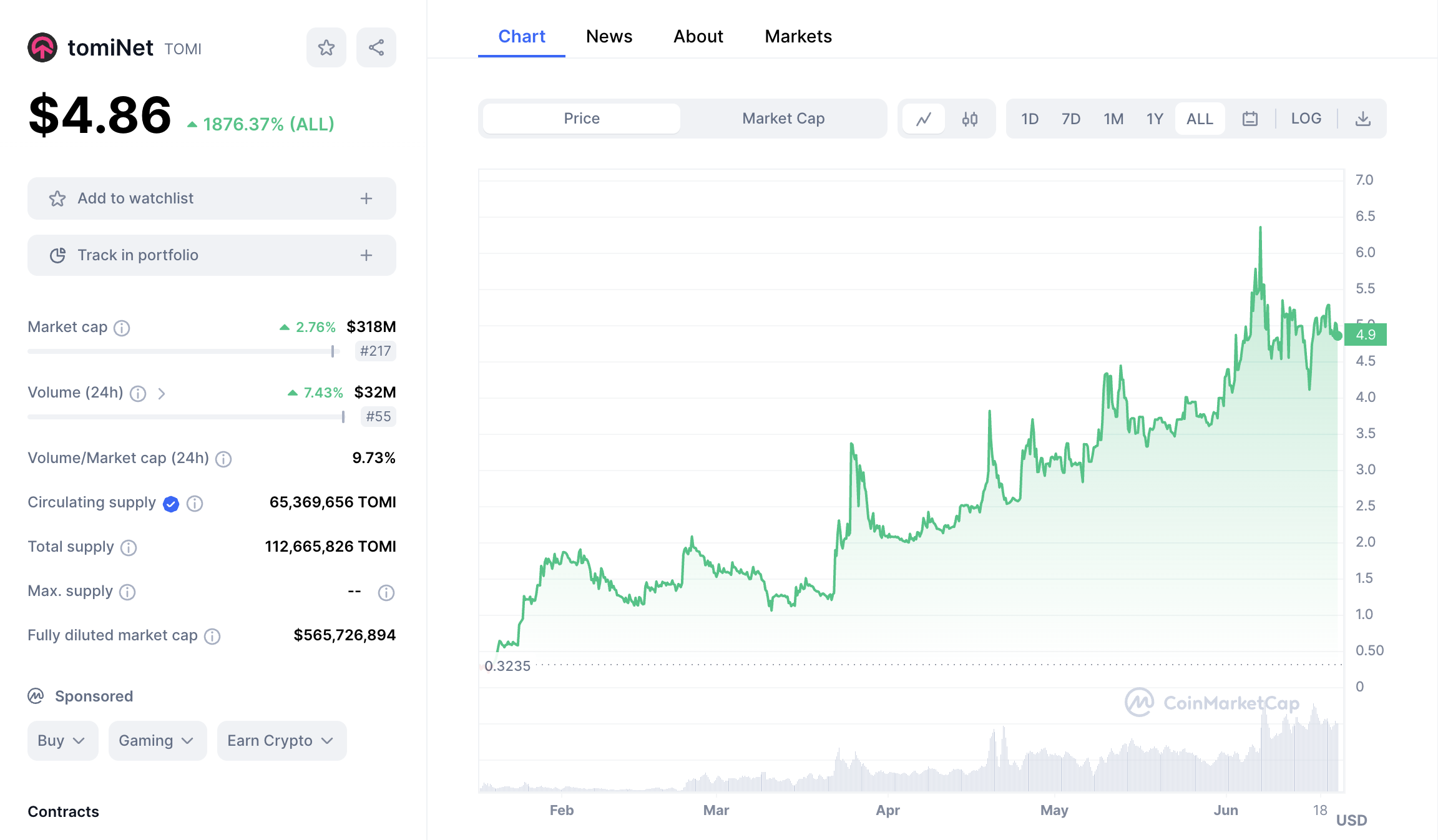The image size is (1438, 840).
Task: Click Add to watchlist button
Action: pos(212,198)
